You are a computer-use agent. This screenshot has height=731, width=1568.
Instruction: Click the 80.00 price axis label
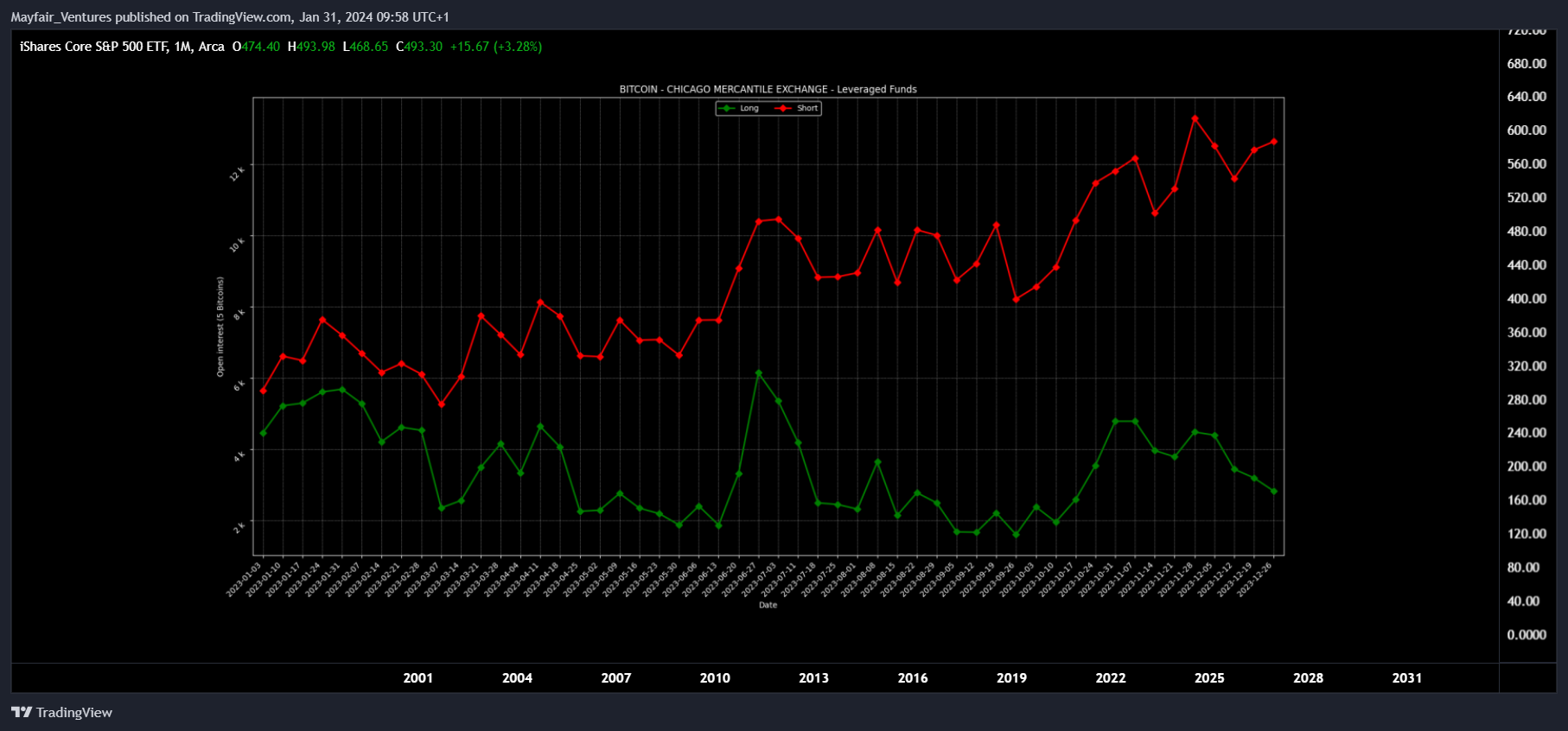click(1523, 567)
